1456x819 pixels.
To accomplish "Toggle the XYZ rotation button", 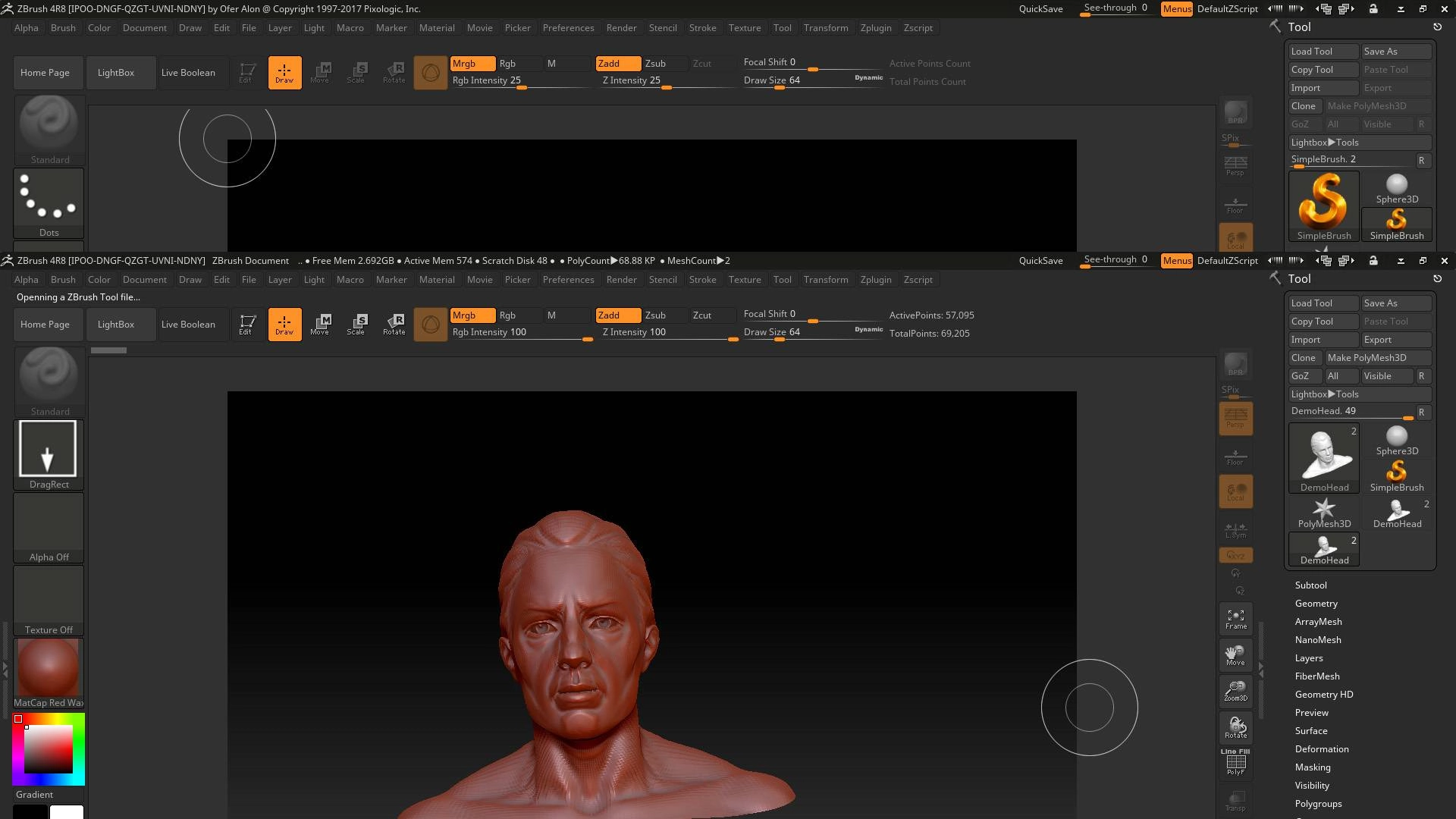I will tap(1235, 555).
